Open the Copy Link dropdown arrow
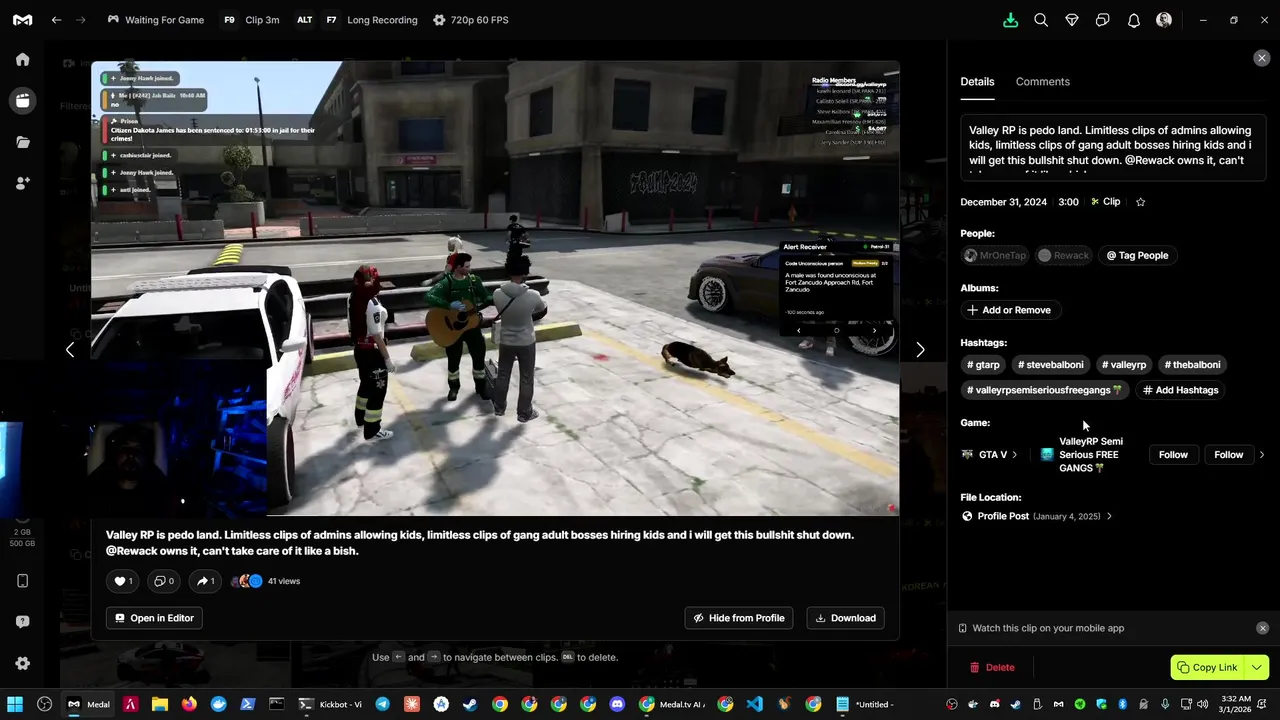 coord(1257,667)
